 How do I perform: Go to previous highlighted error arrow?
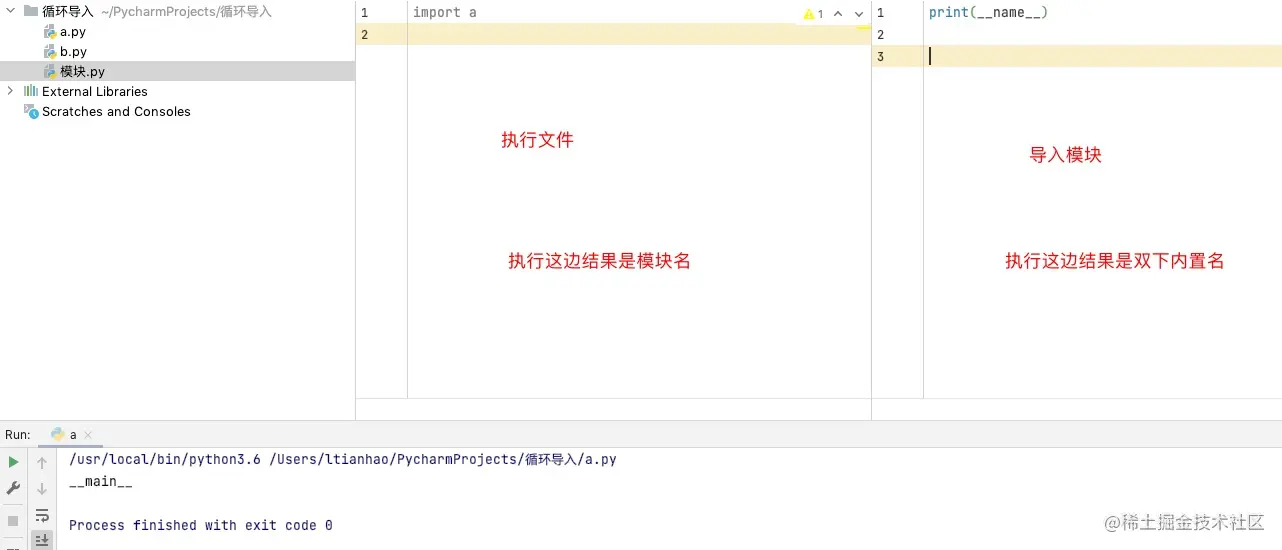838,14
